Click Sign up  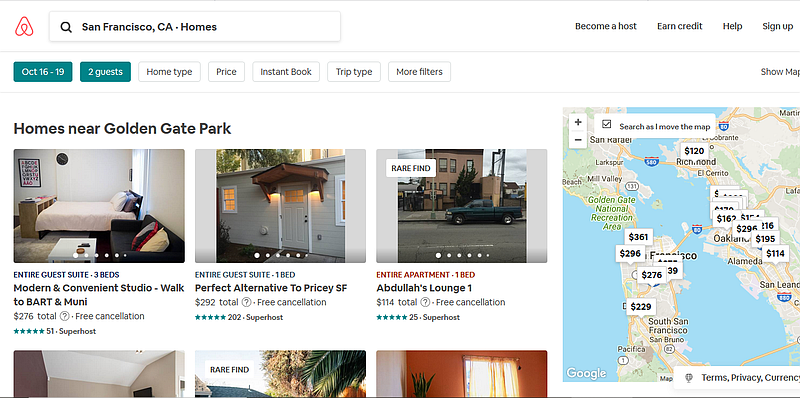coord(778,26)
